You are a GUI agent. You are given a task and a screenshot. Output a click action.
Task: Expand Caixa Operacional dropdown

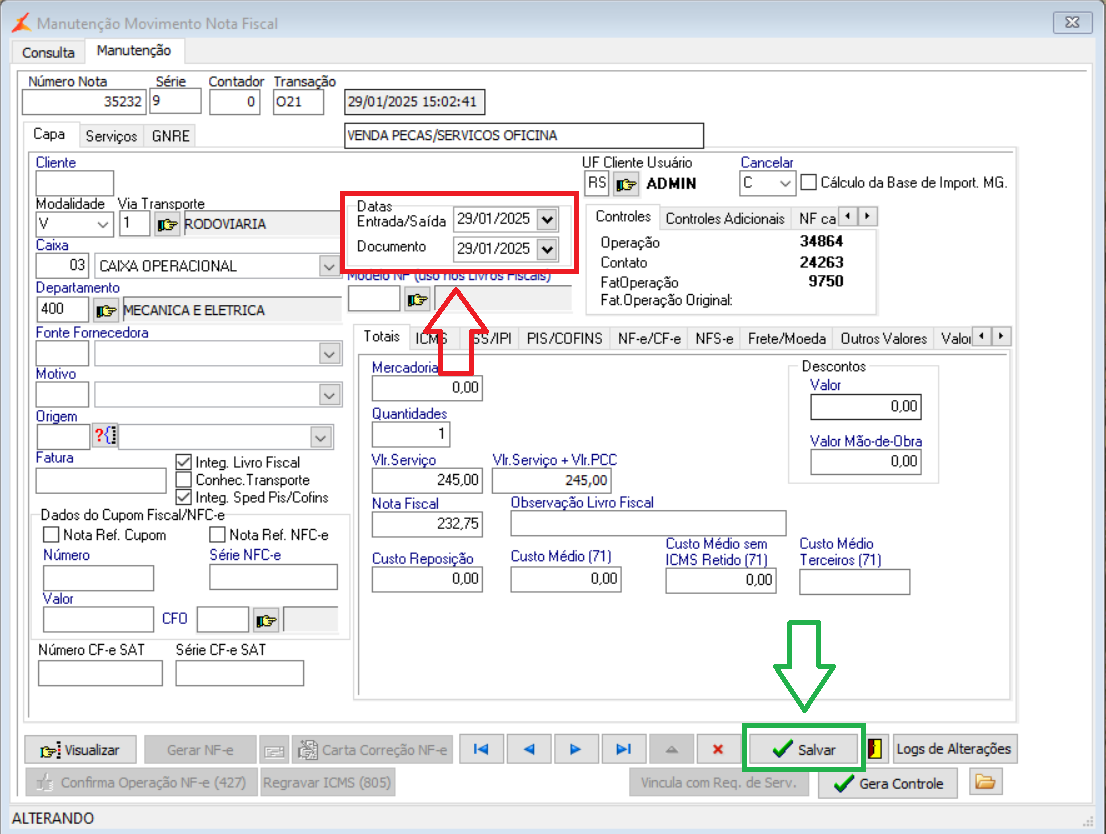click(329, 267)
